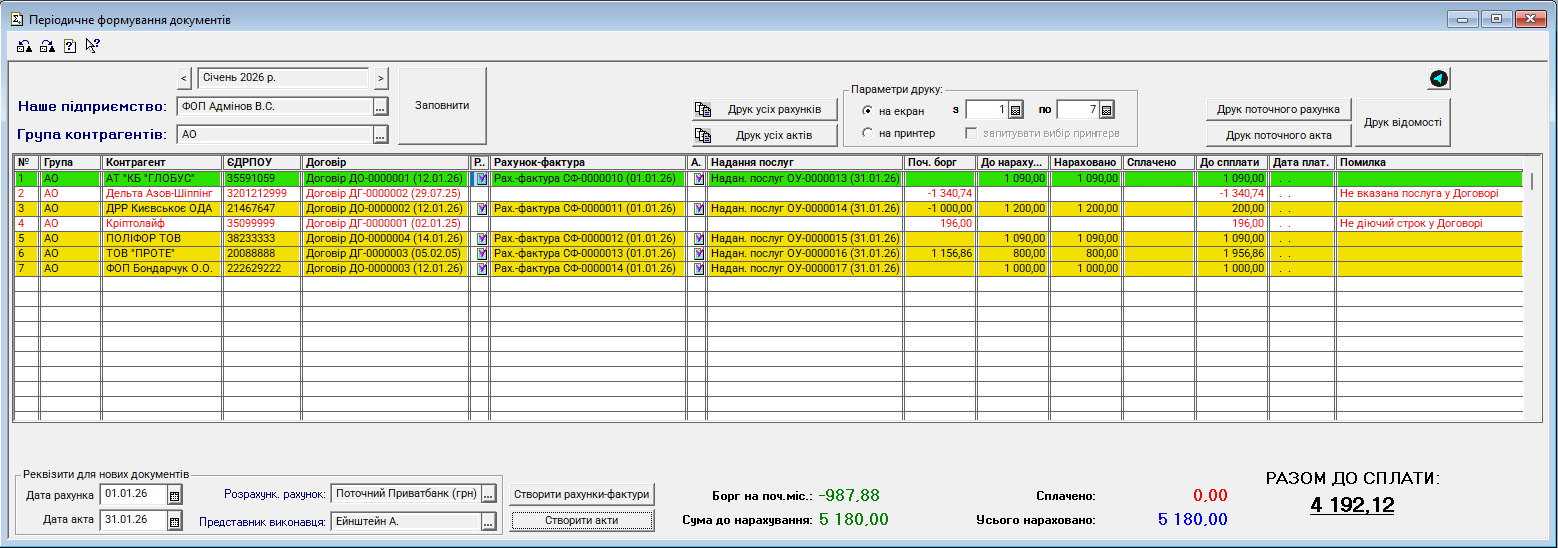1558x548 pixels.
Task: Open calculator icon beside the 'з' field
Action: click(1015, 110)
